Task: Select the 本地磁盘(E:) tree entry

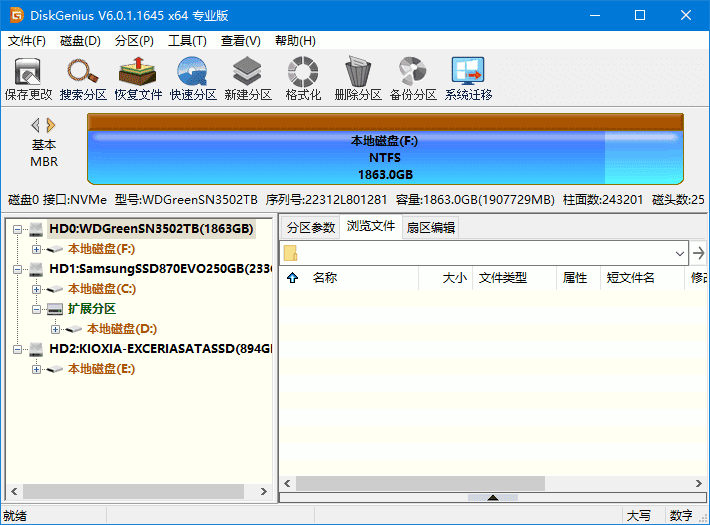Action: click(101, 369)
